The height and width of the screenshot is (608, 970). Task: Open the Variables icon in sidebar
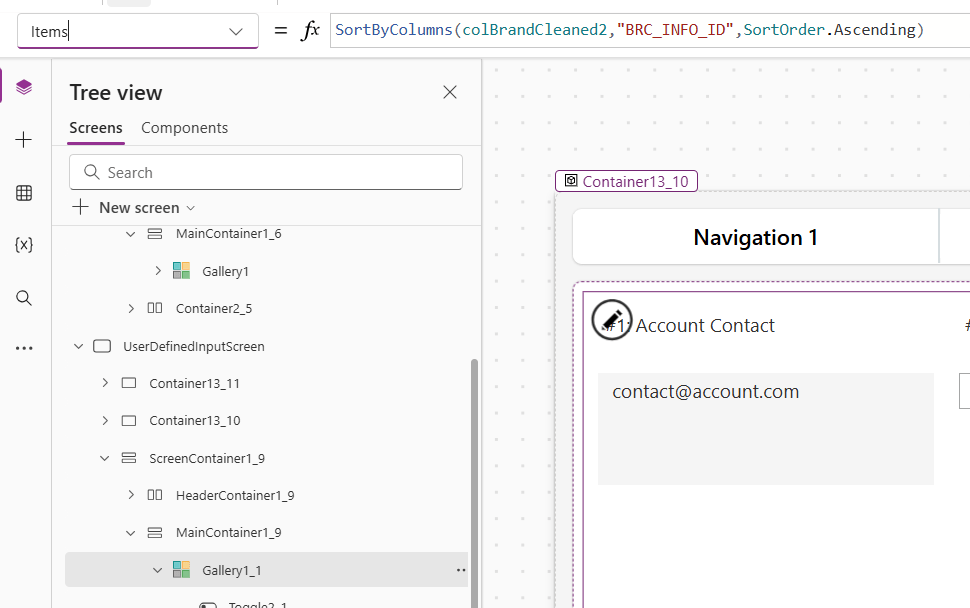point(24,245)
